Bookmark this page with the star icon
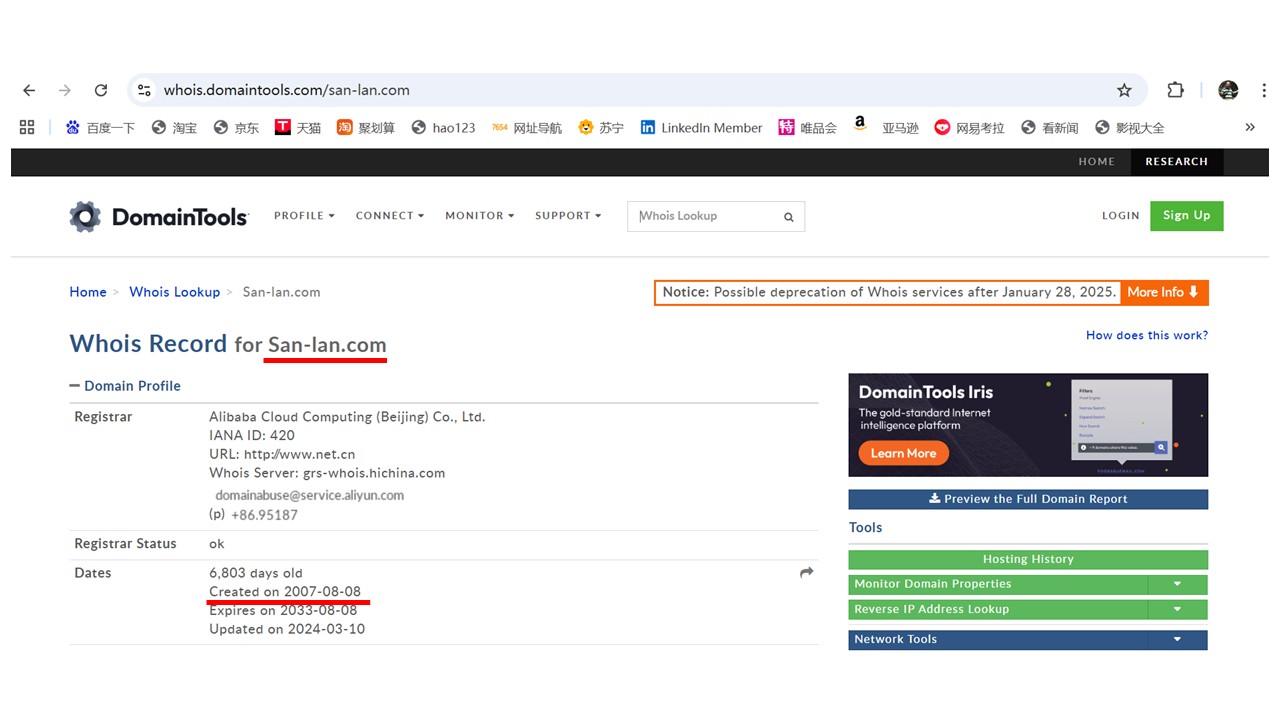 pos(1124,90)
